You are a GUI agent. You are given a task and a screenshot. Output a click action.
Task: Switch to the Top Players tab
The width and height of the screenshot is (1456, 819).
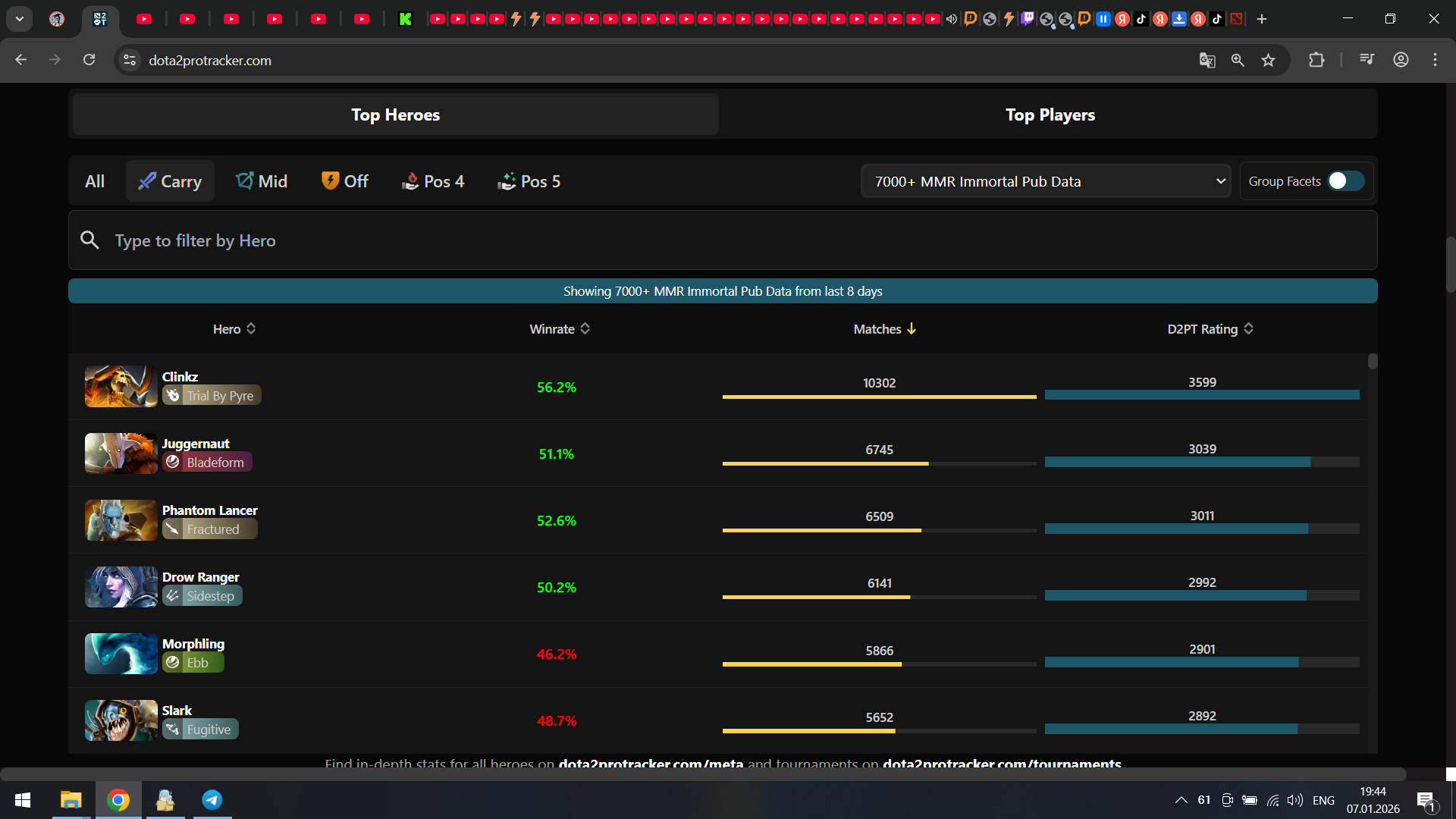pyautogui.click(x=1050, y=115)
